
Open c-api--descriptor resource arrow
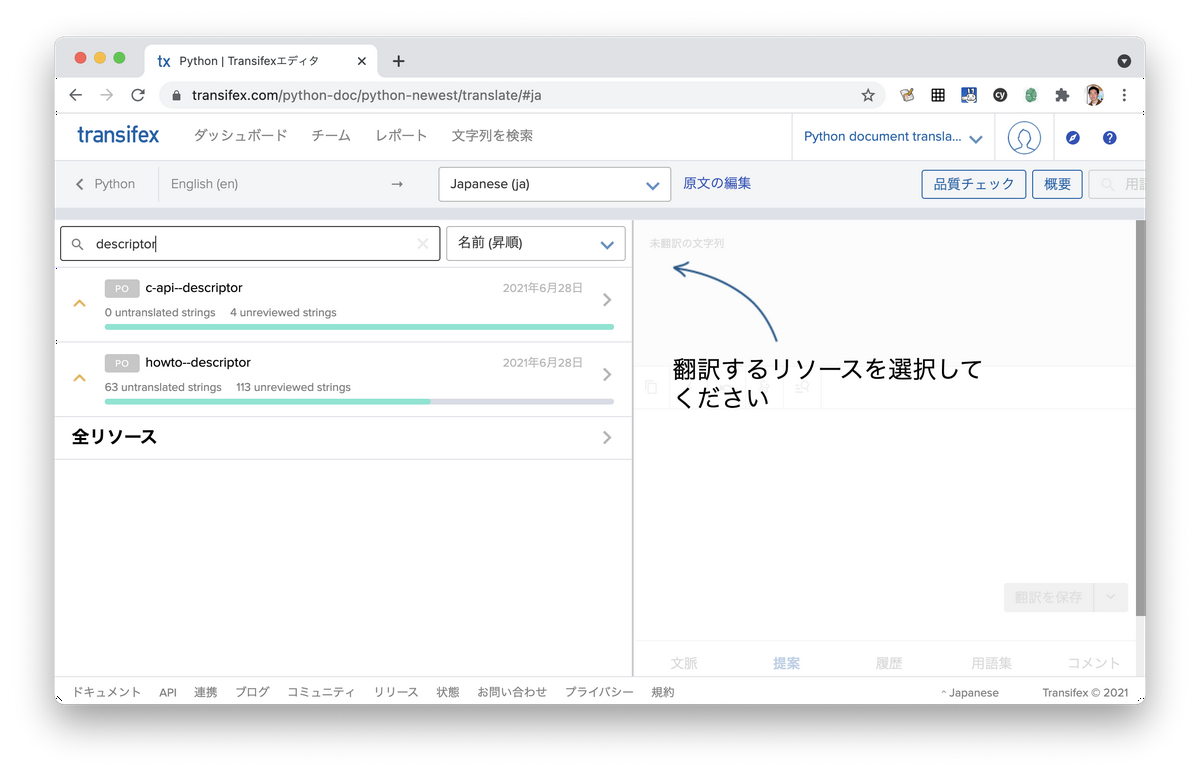(x=607, y=300)
